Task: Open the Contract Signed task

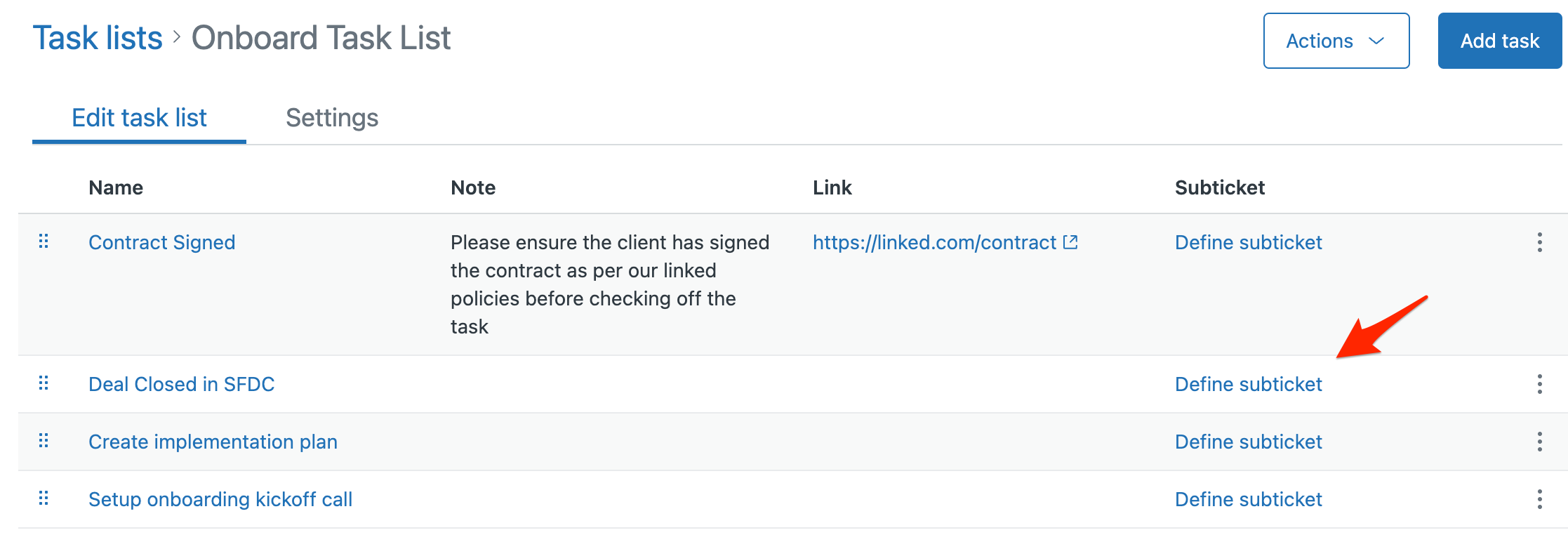Action: tap(162, 242)
